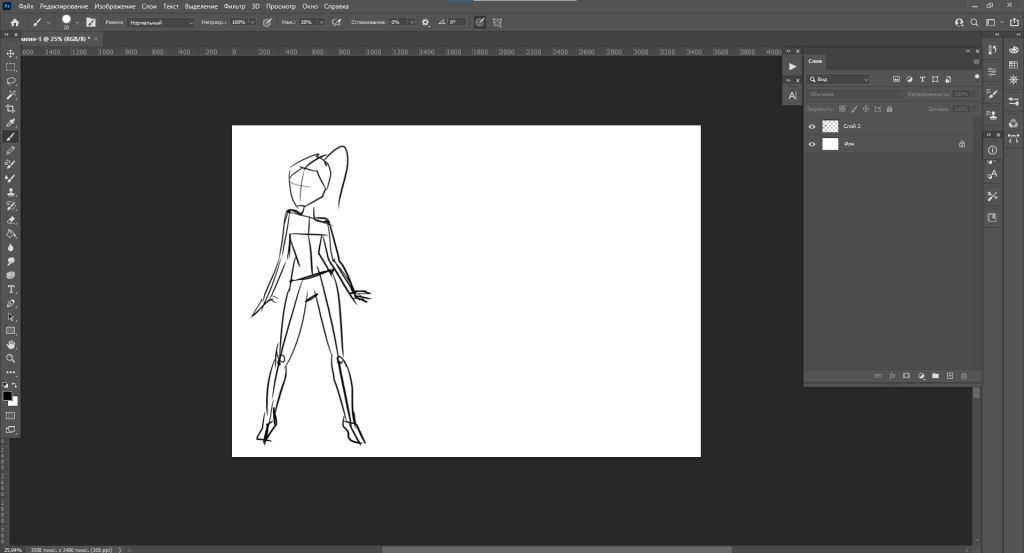Open the Изображение menu
1024x553 pixels.
tap(115, 6)
